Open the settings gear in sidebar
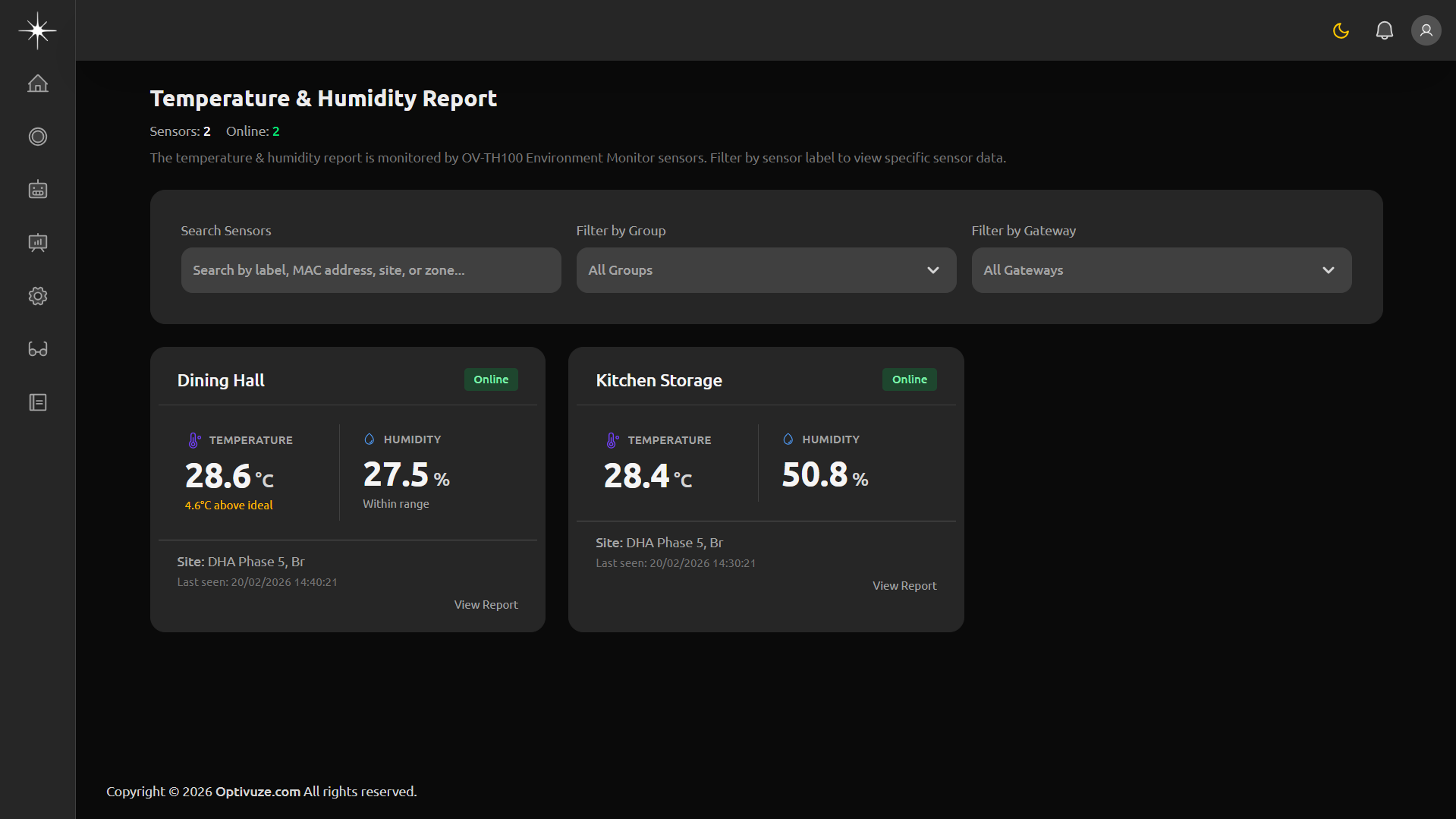Screen dimensions: 1456x819 37,296
